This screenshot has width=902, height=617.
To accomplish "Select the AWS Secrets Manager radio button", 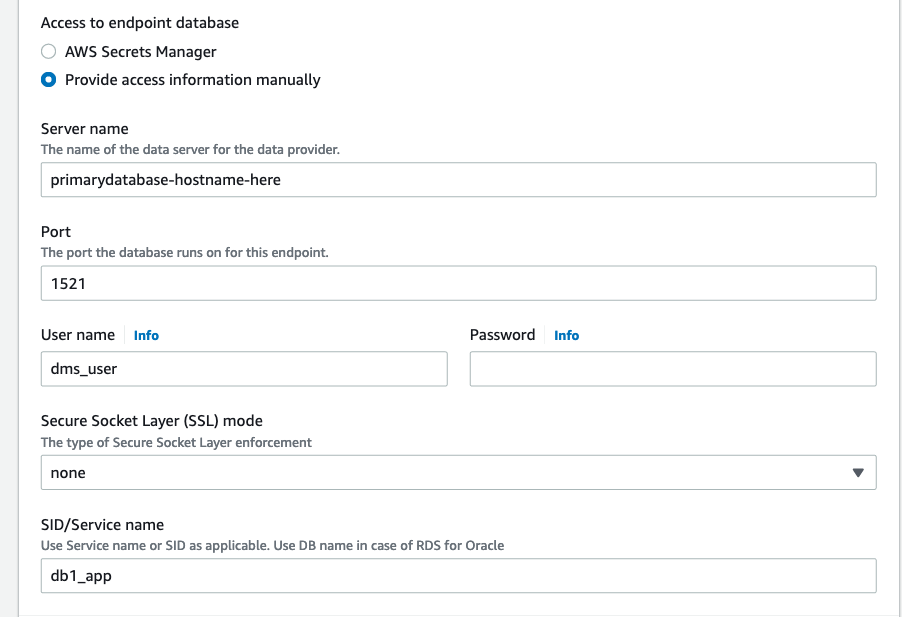I will [48, 52].
